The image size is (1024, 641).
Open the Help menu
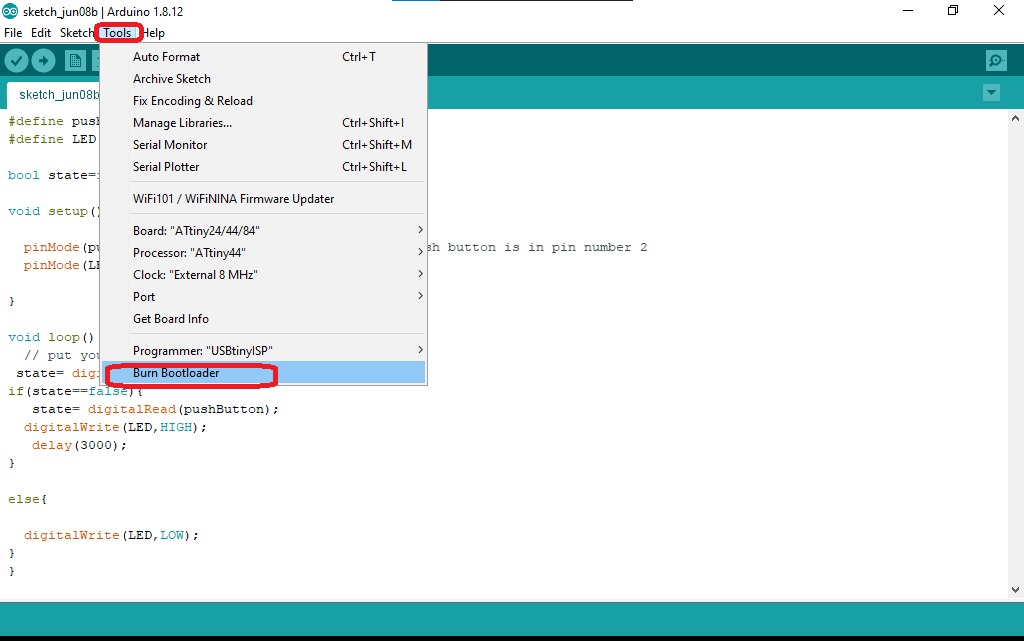(x=153, y=33)
